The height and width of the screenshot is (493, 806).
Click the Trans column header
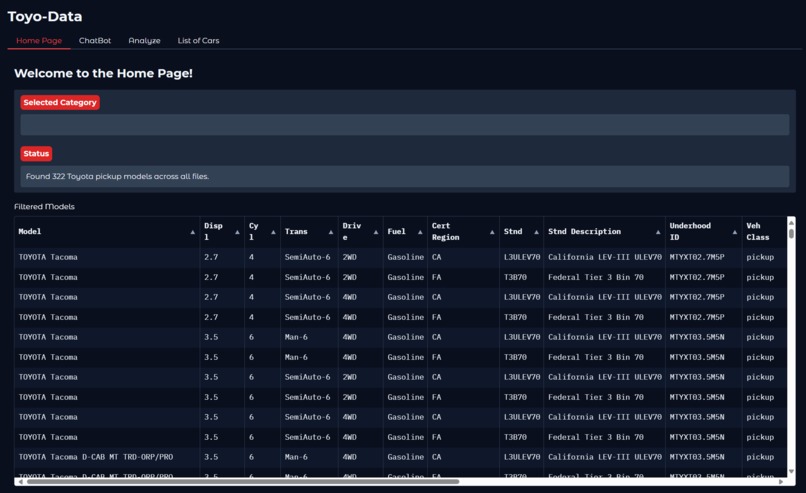point(309,232)
